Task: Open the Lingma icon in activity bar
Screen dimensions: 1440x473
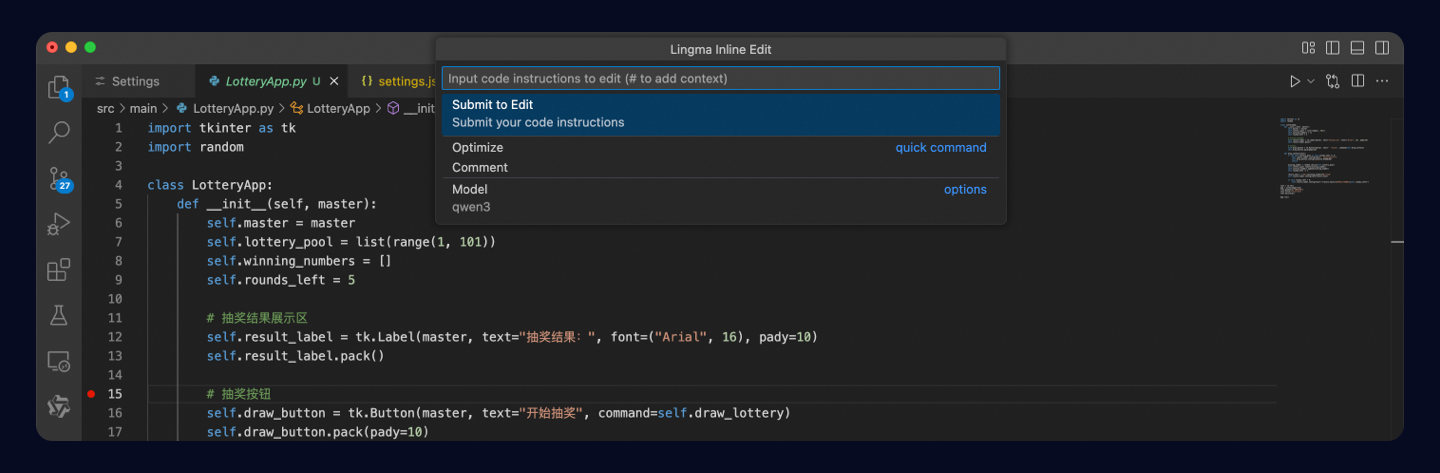Action: [x=59, y=407]
